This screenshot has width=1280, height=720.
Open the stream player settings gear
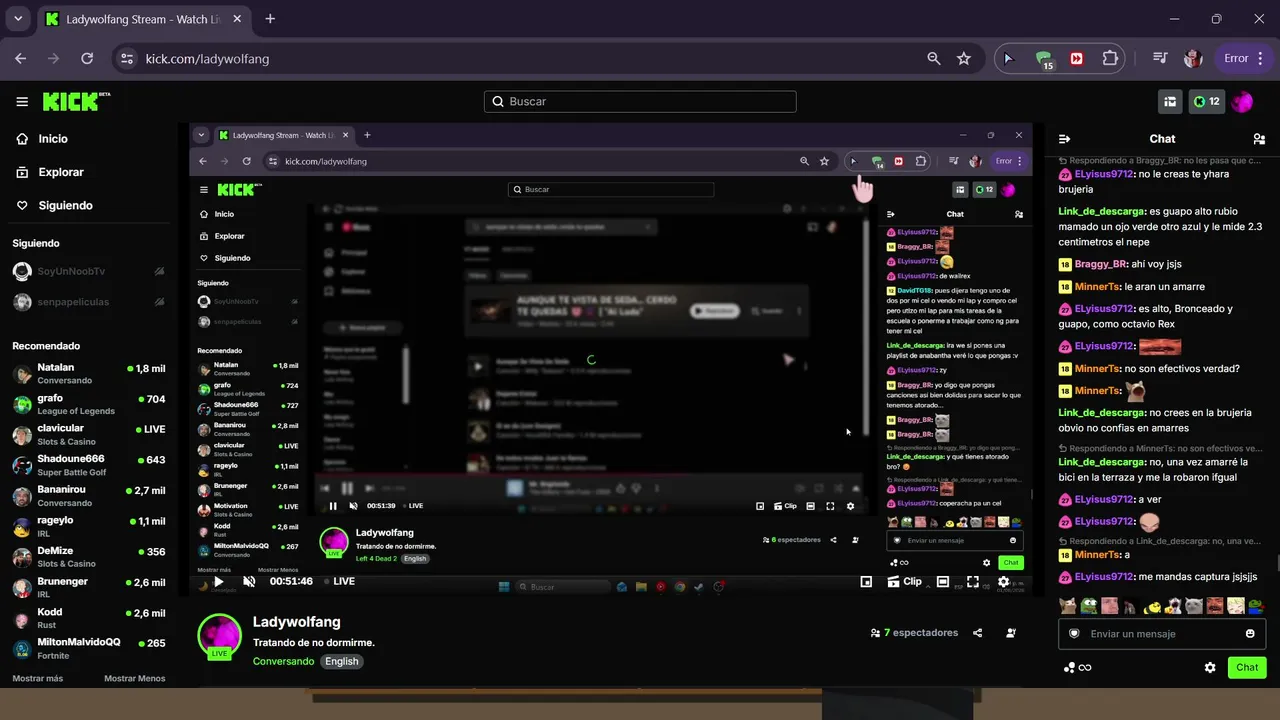(x=1003, y=581)
